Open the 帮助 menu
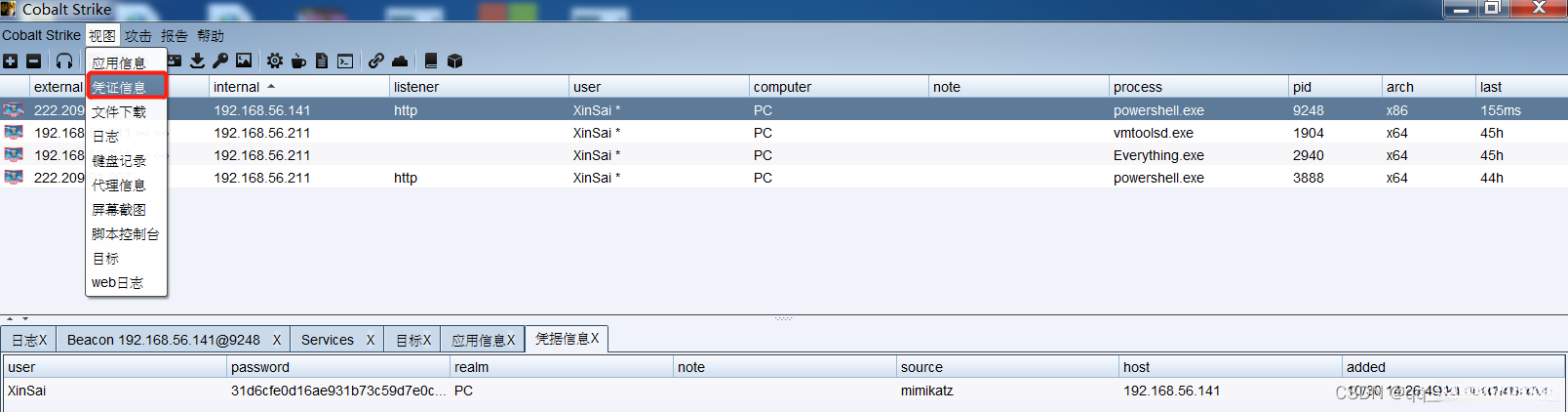This screenshot has height=412, width=1568. click(x=211, y=35)
